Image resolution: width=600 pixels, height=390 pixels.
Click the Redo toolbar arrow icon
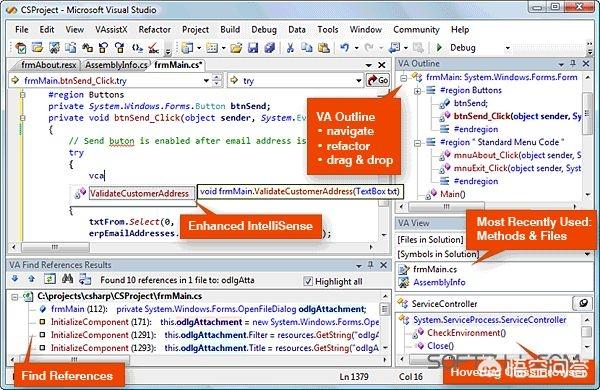pos(369,48)
